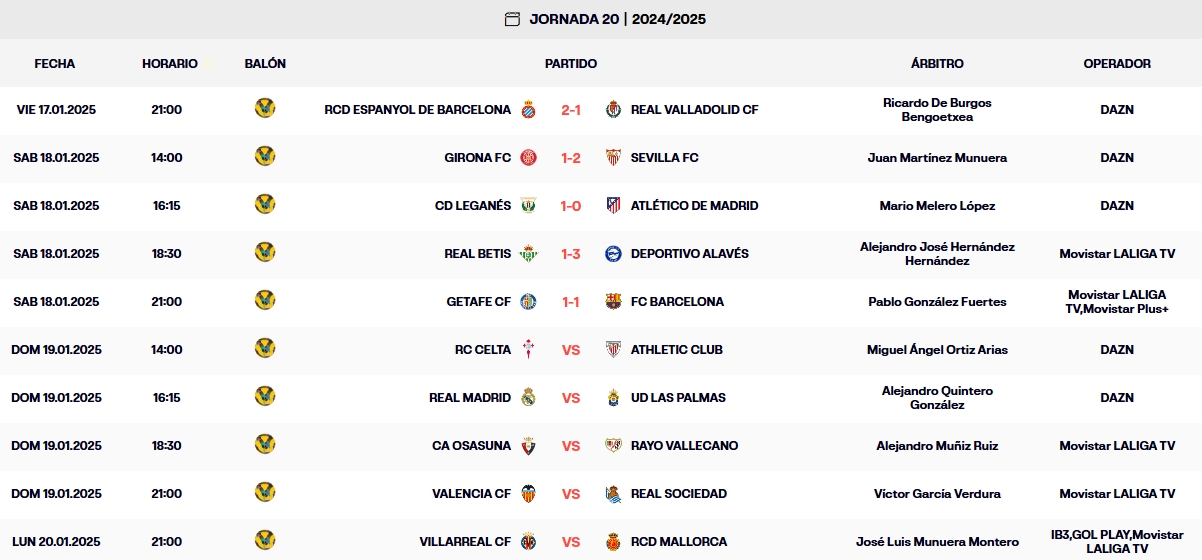Open the 2-1 Espanyol vs Valladolid score
This screenshot has height=560, width=1202.
tap(571, 110)
